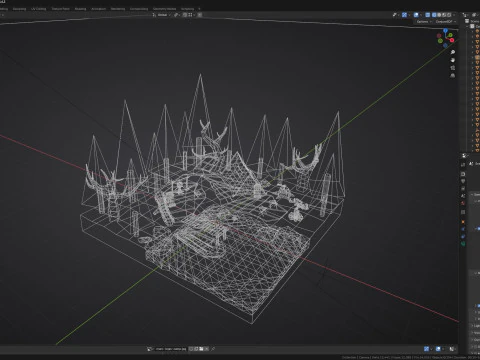Viewport: 480px width, 360px height.
Task: Open the viewport shading options dropdown
Action: [454, 15]
